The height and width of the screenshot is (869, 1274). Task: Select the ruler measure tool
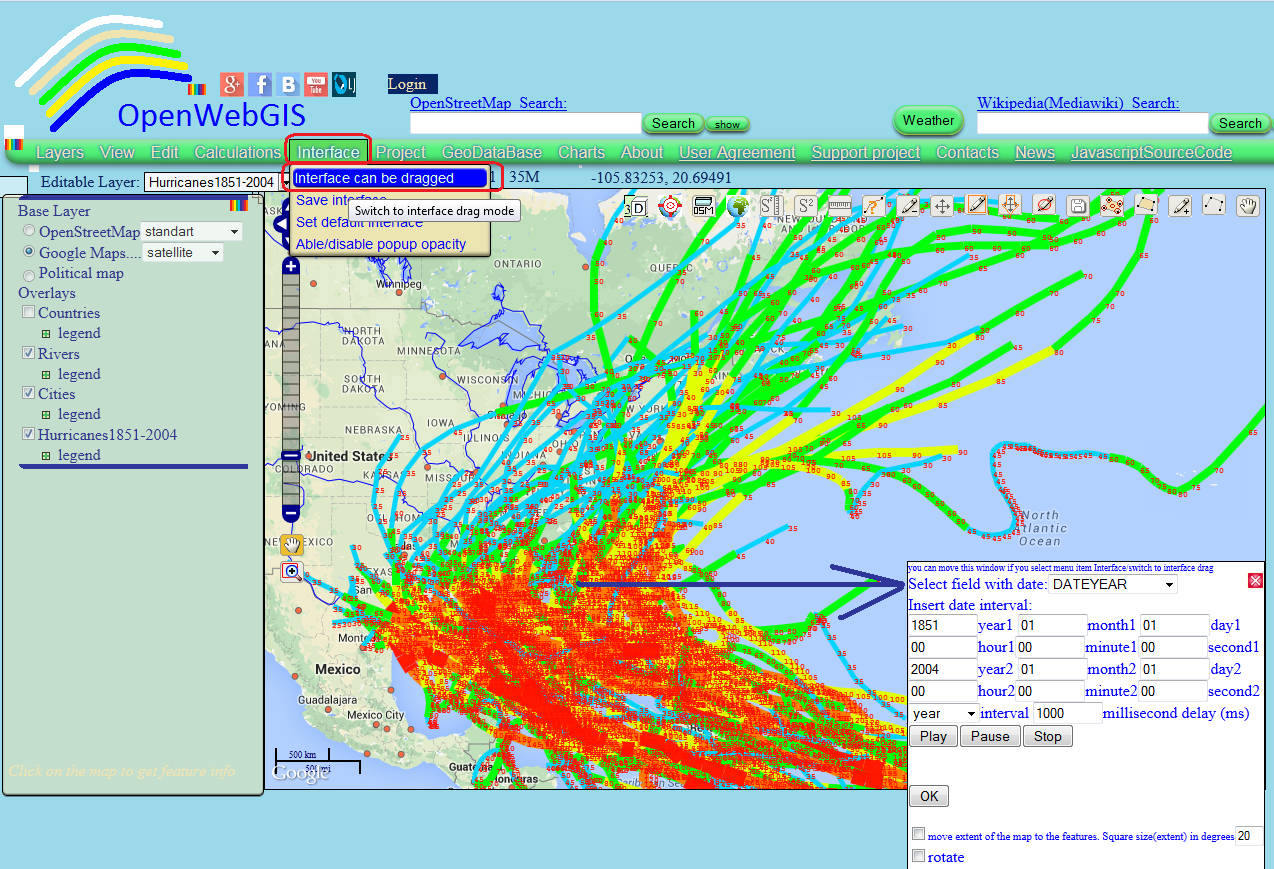839,206
